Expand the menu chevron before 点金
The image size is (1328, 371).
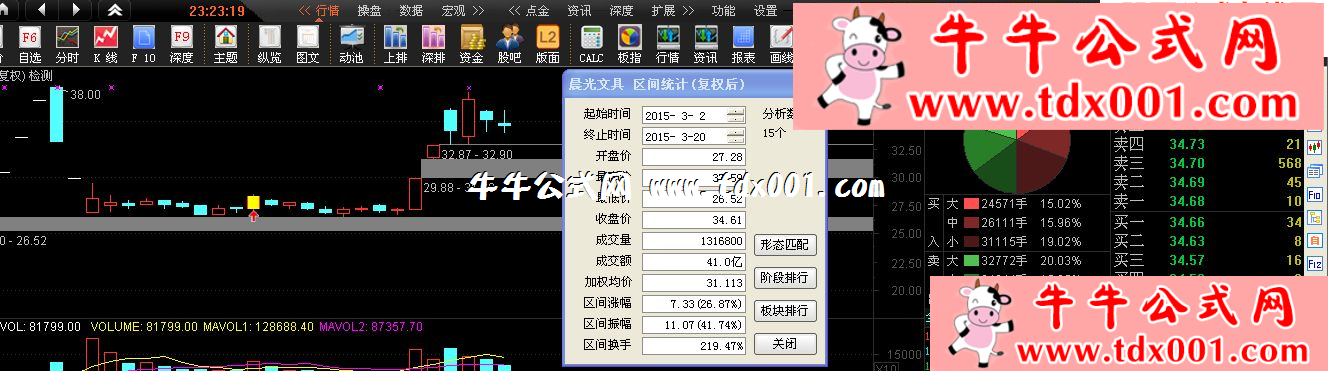click(514, 11)
